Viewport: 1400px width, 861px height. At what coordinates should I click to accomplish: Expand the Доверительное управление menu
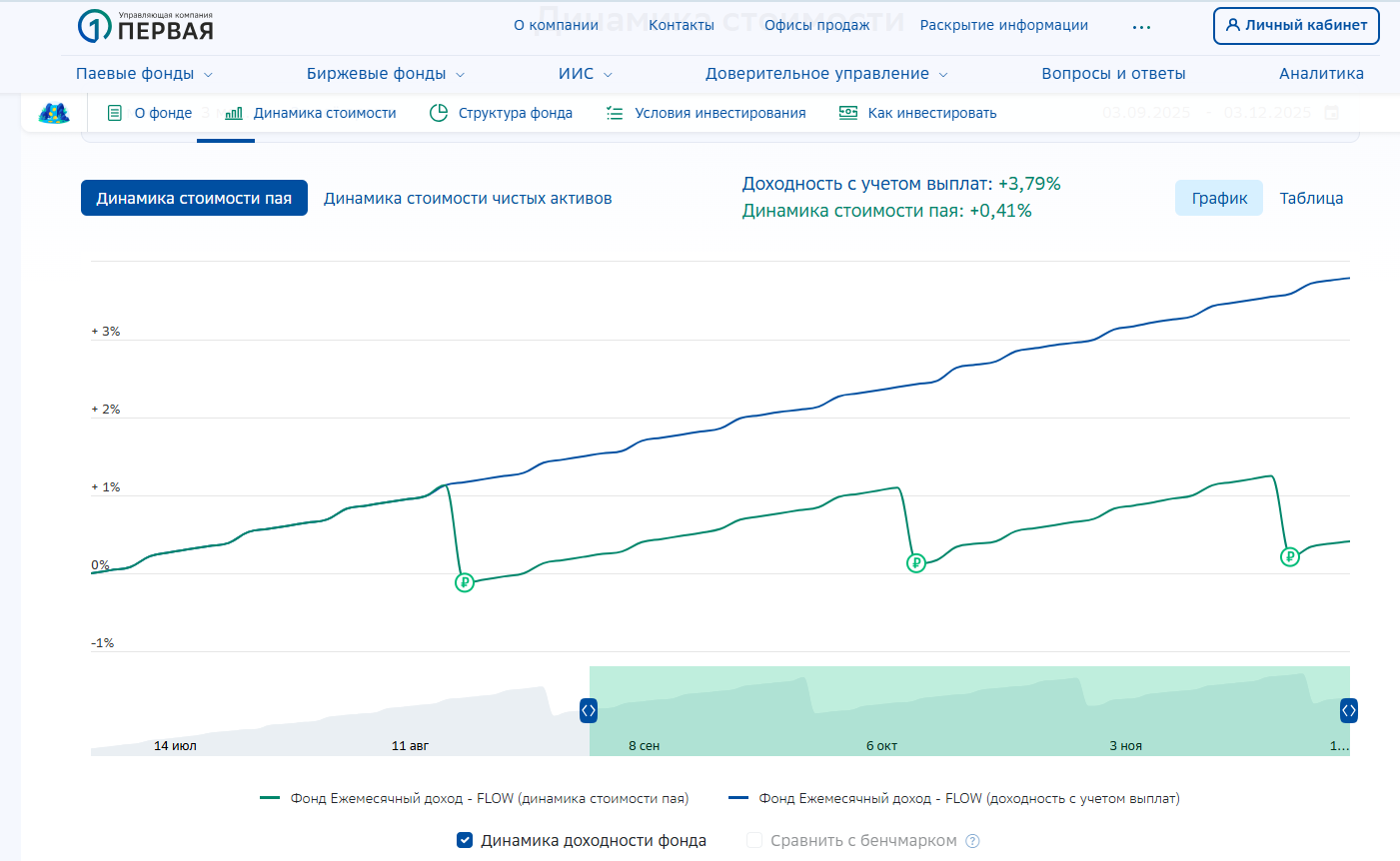[826, 74]
